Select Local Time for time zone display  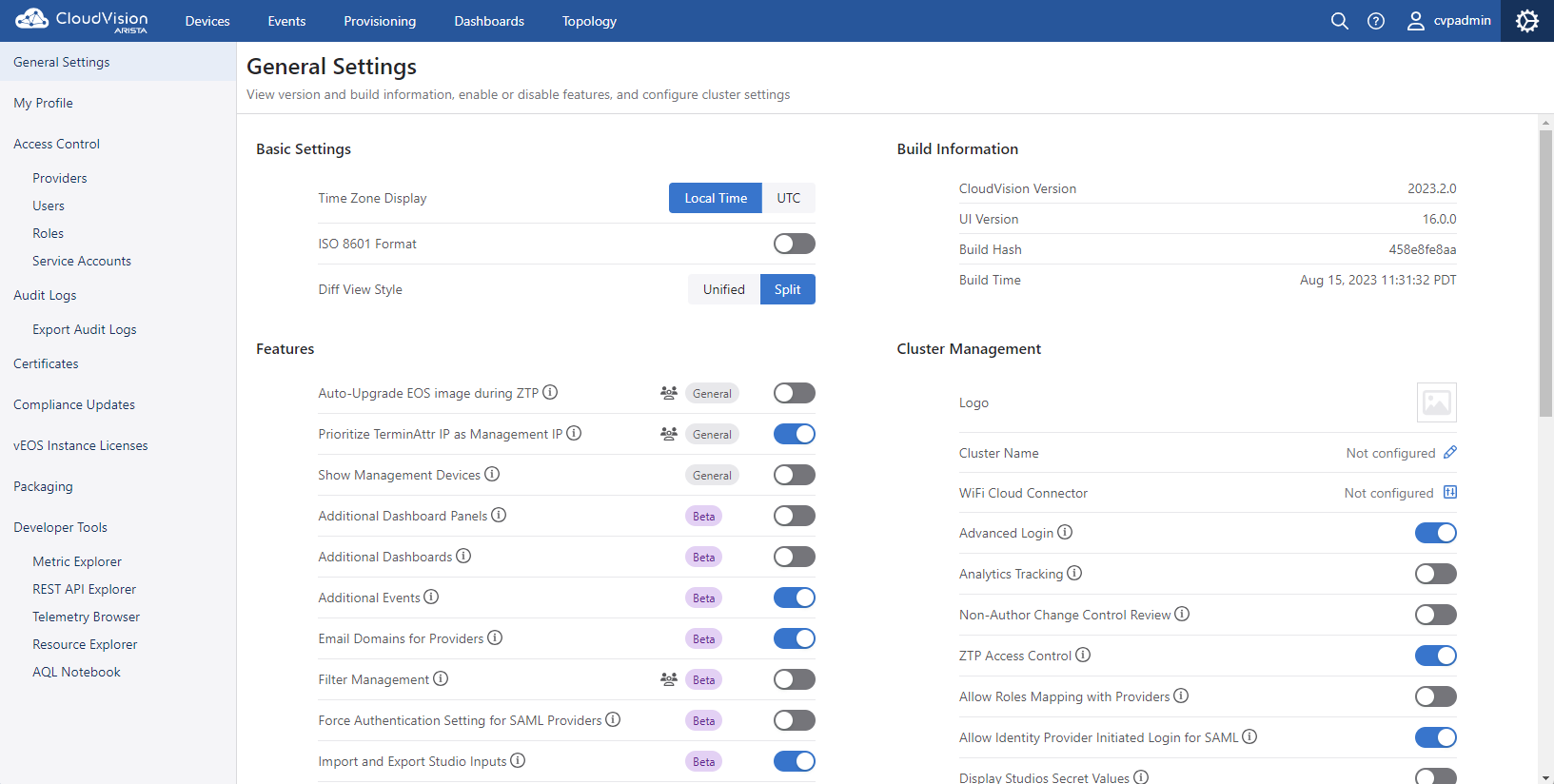[x=716, y=198]
